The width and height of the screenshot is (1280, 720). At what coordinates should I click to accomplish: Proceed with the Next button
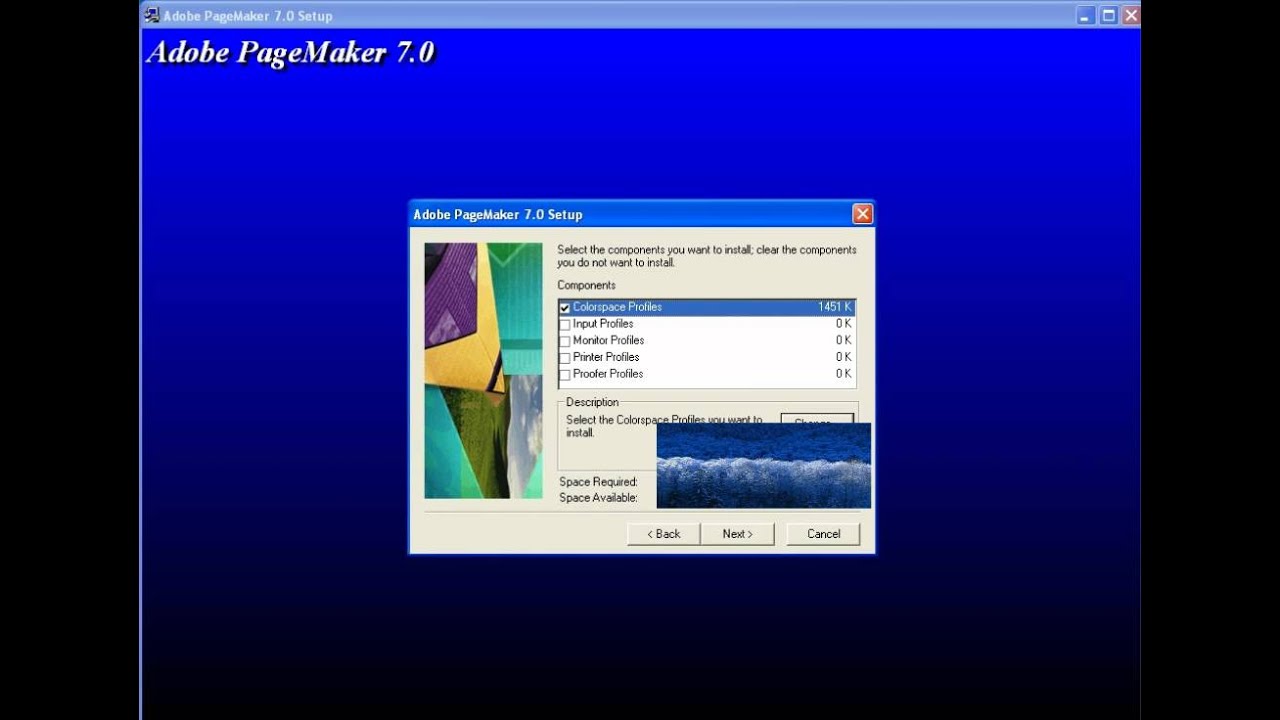[737, 534]
